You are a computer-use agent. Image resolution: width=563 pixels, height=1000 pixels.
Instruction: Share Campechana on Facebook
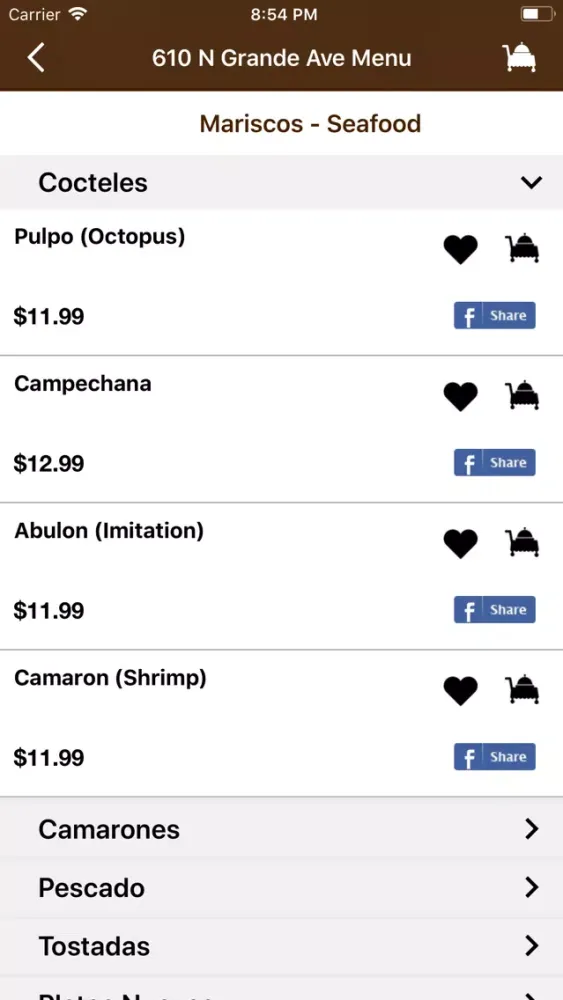coord(494,463)
